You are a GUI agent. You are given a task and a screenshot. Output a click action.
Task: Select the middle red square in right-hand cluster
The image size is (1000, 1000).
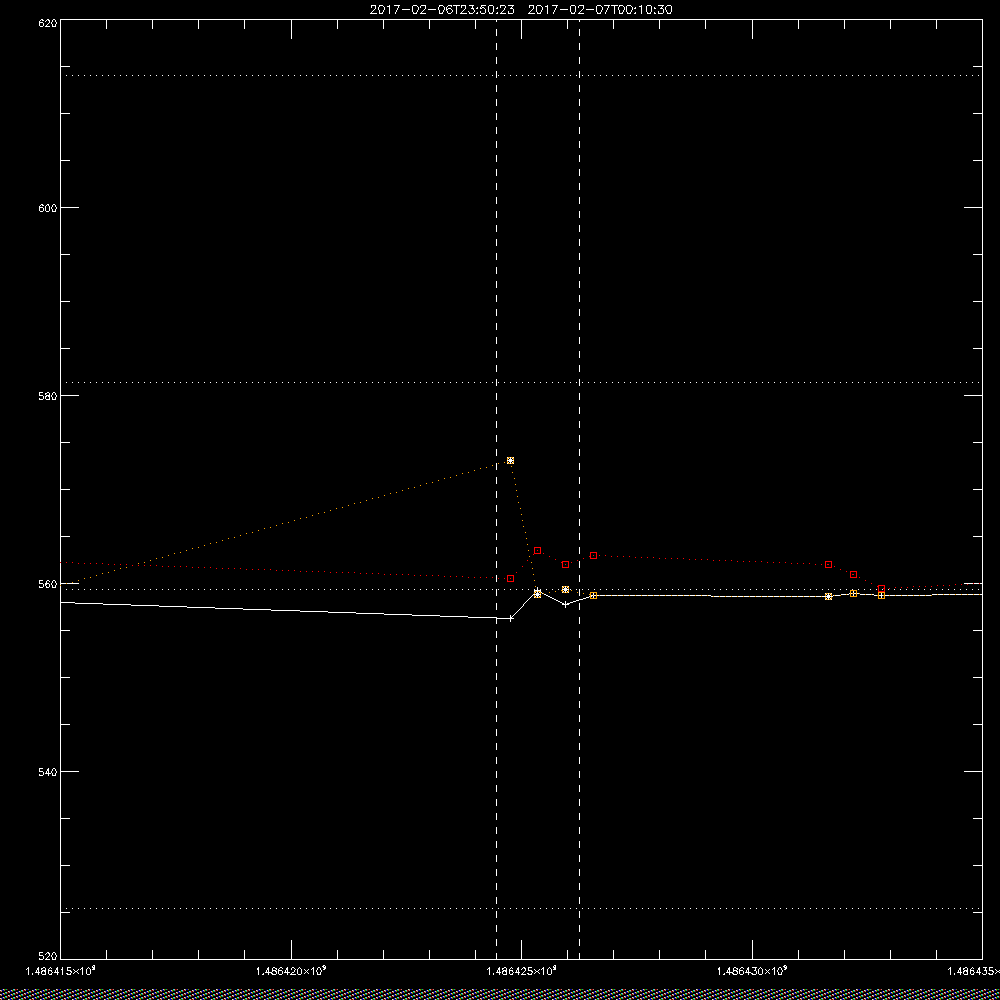pos(853,575)
